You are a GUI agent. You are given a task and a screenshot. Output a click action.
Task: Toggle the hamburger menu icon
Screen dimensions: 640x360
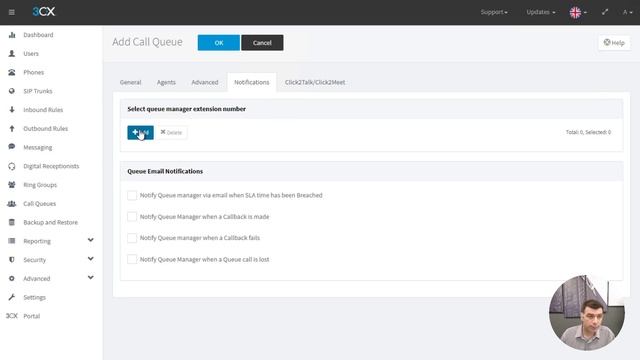11,12
